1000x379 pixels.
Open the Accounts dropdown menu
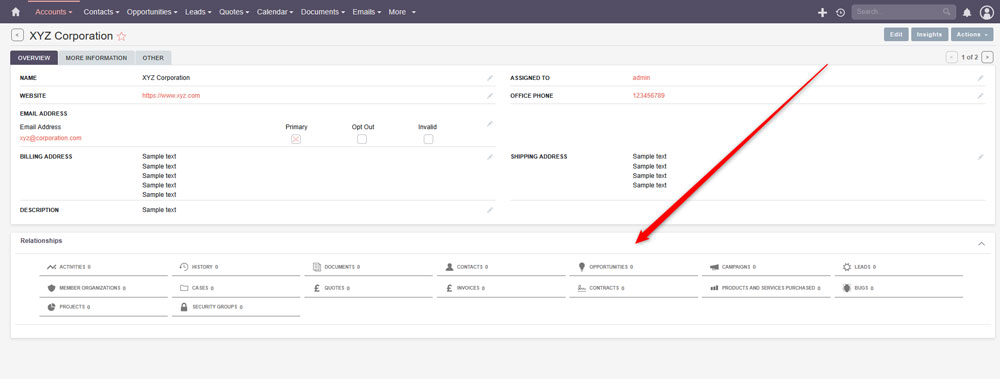tap(54, 12)
